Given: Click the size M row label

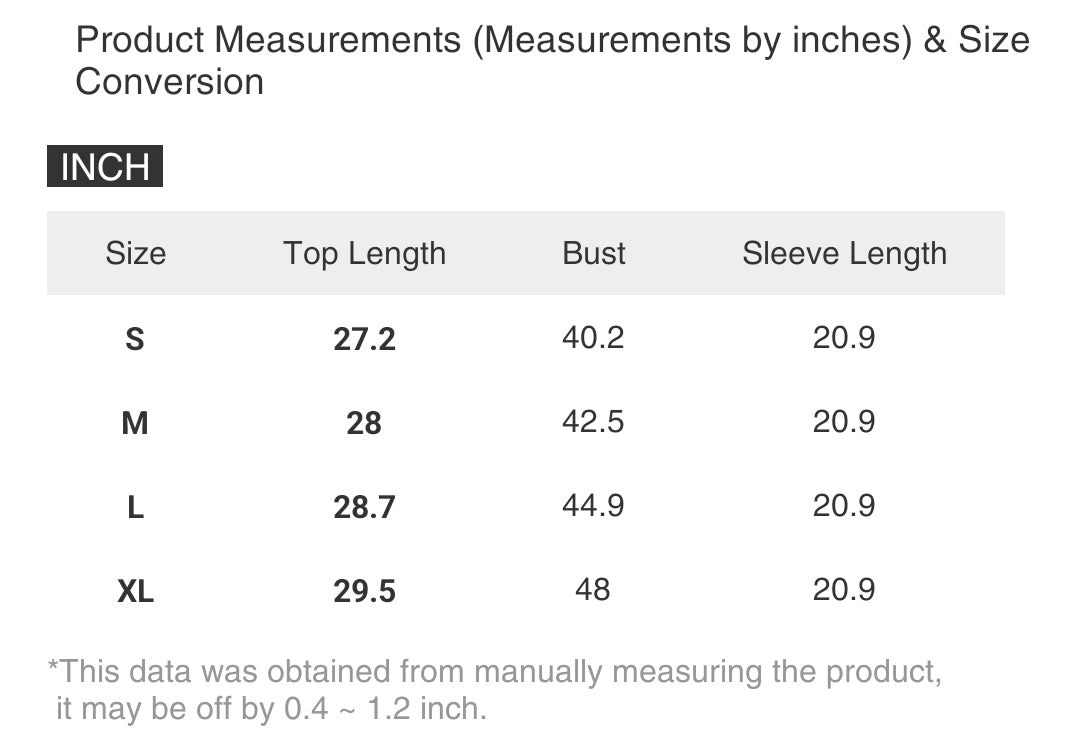Looking at the screenshot, I should (x=135, y=423).
